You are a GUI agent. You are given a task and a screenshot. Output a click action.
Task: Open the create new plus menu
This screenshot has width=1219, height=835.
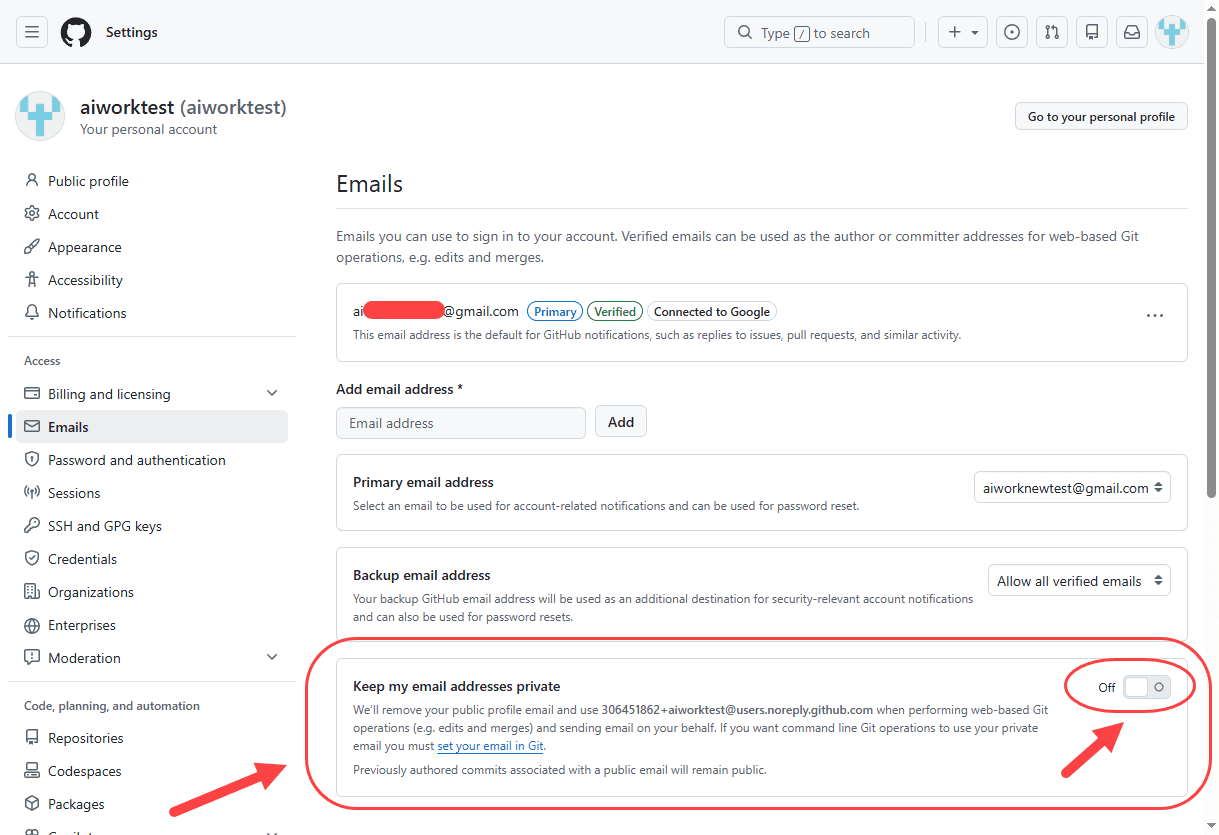(963, 32)
